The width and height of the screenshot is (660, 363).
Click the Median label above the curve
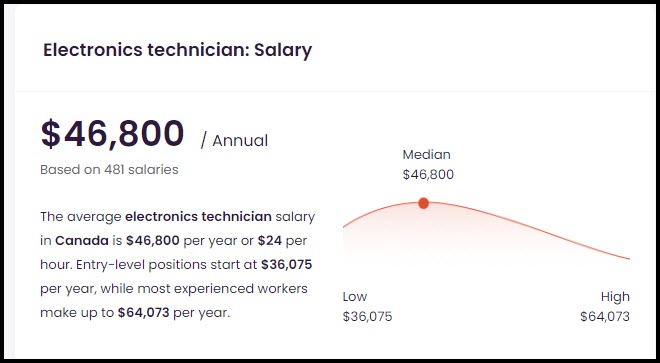(x=426, y=155)
